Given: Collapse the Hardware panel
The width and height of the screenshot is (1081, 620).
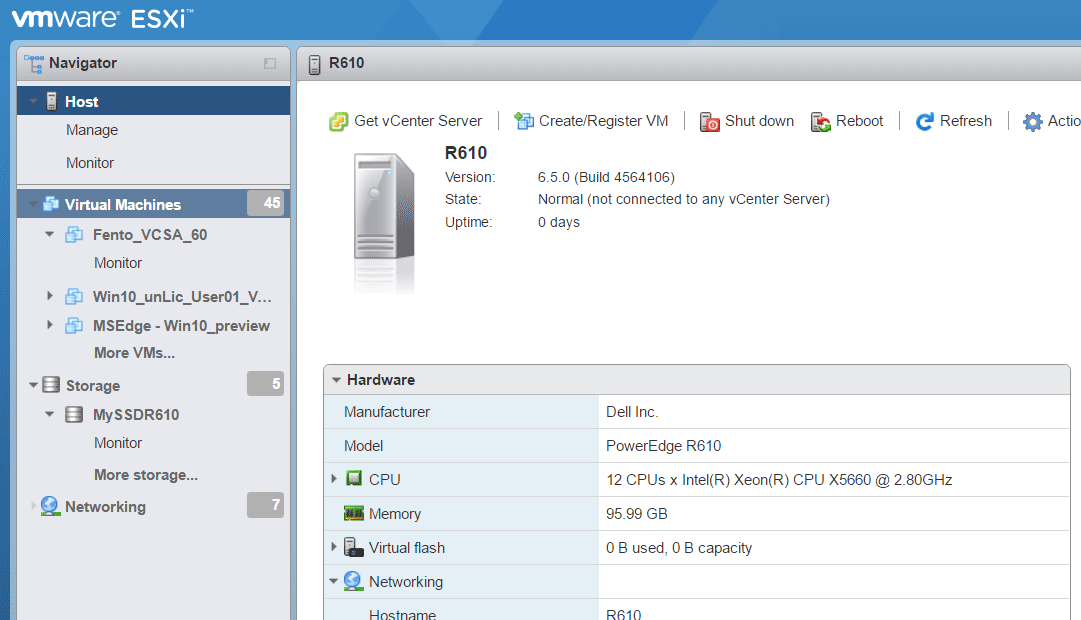Looking at the screenshot, I should [336, 380].
